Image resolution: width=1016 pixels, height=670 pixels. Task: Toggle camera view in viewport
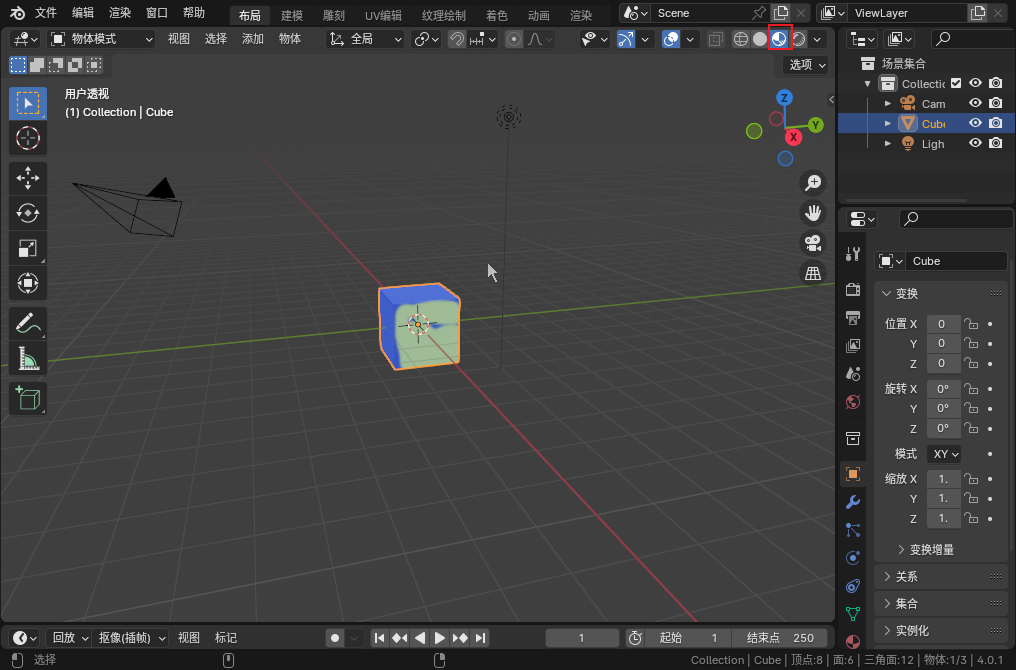point(813,243)
